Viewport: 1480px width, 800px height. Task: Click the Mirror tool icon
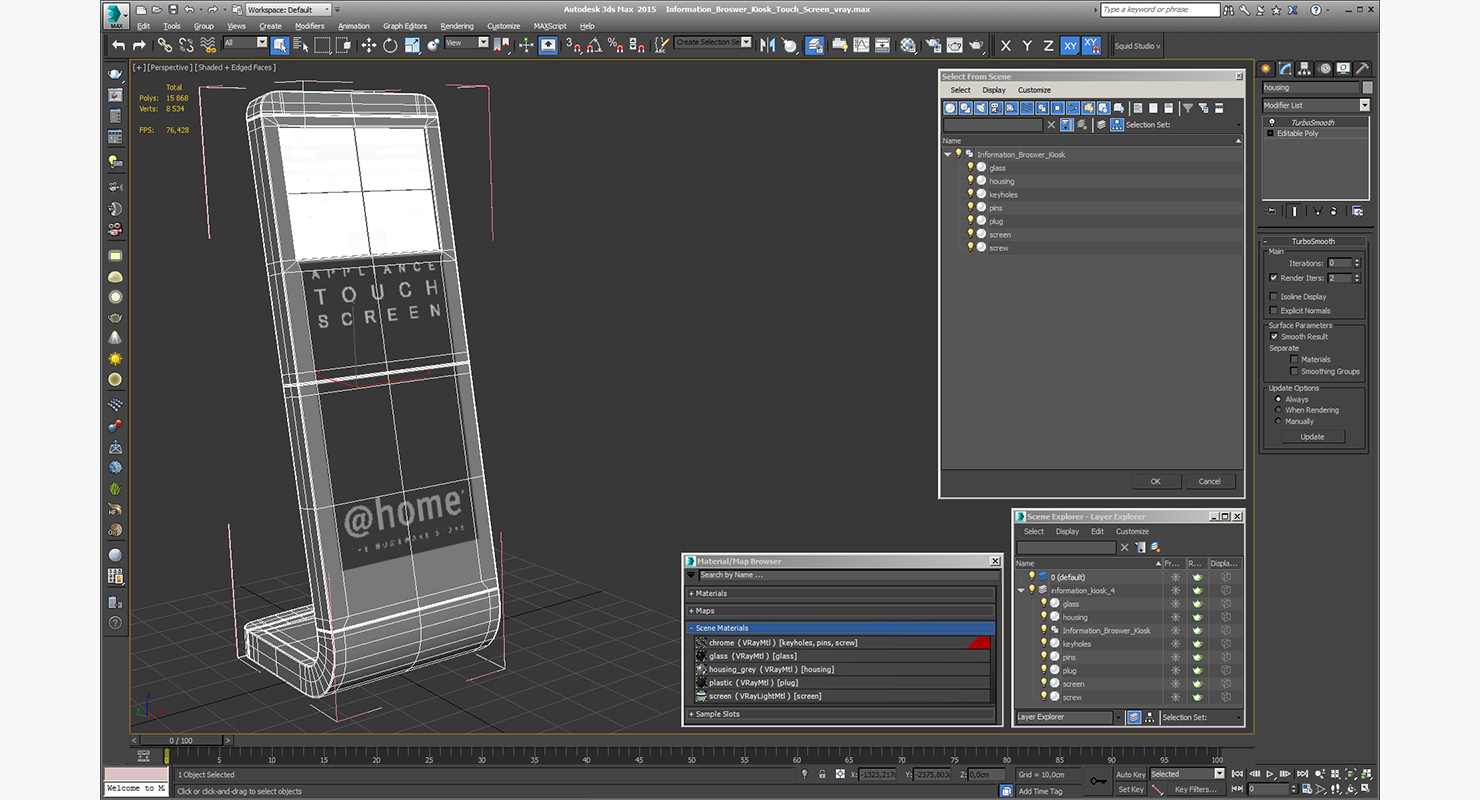tap(767, 45)
